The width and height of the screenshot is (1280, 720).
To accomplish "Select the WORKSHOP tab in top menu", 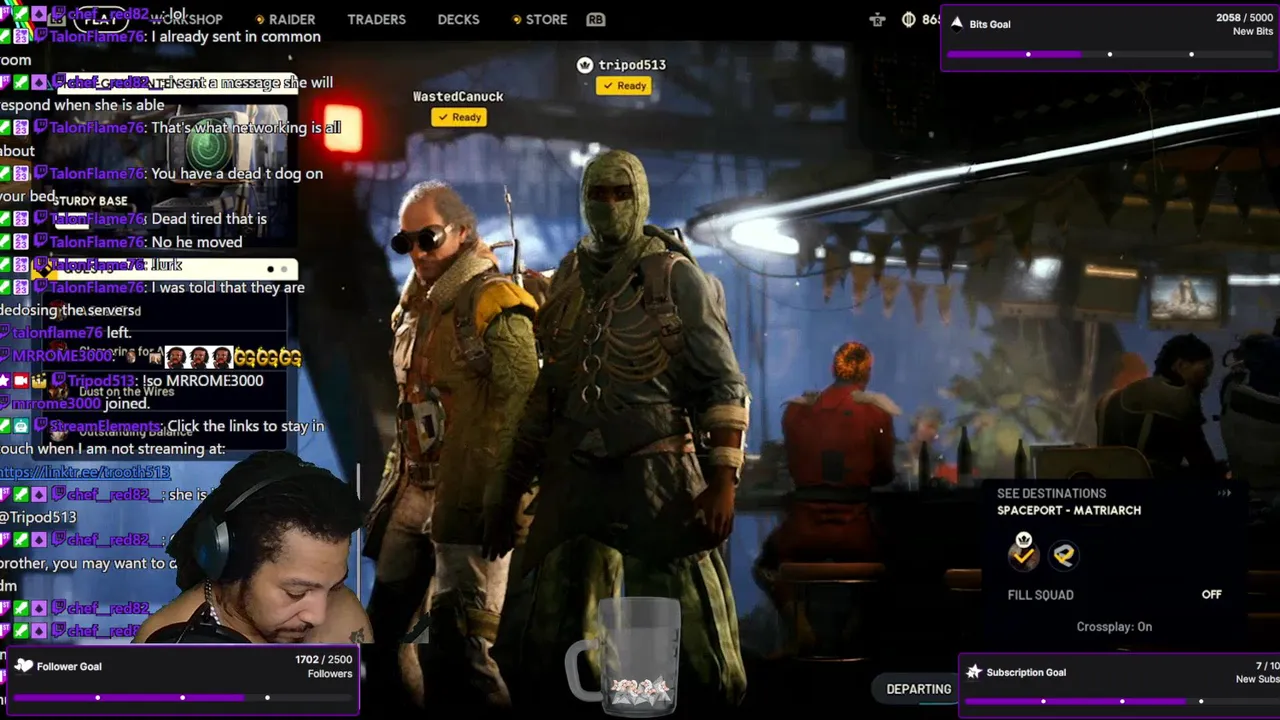I will click(186, 19).
